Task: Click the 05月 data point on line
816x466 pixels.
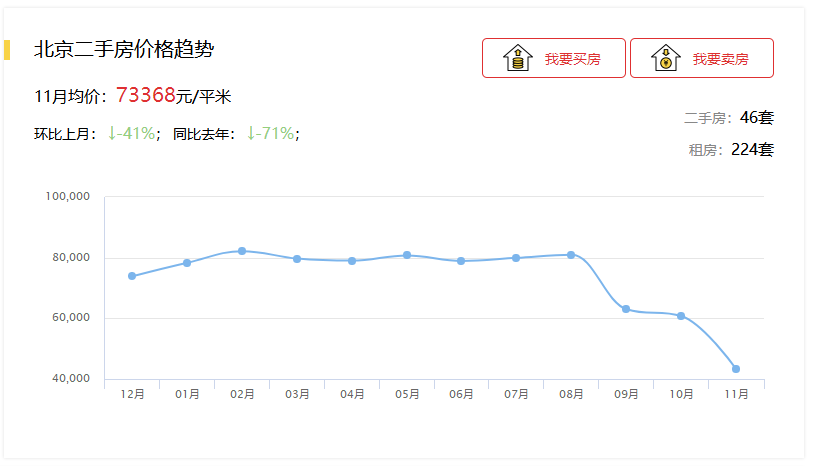Action: pyautogui.click(x=407, y=255)
